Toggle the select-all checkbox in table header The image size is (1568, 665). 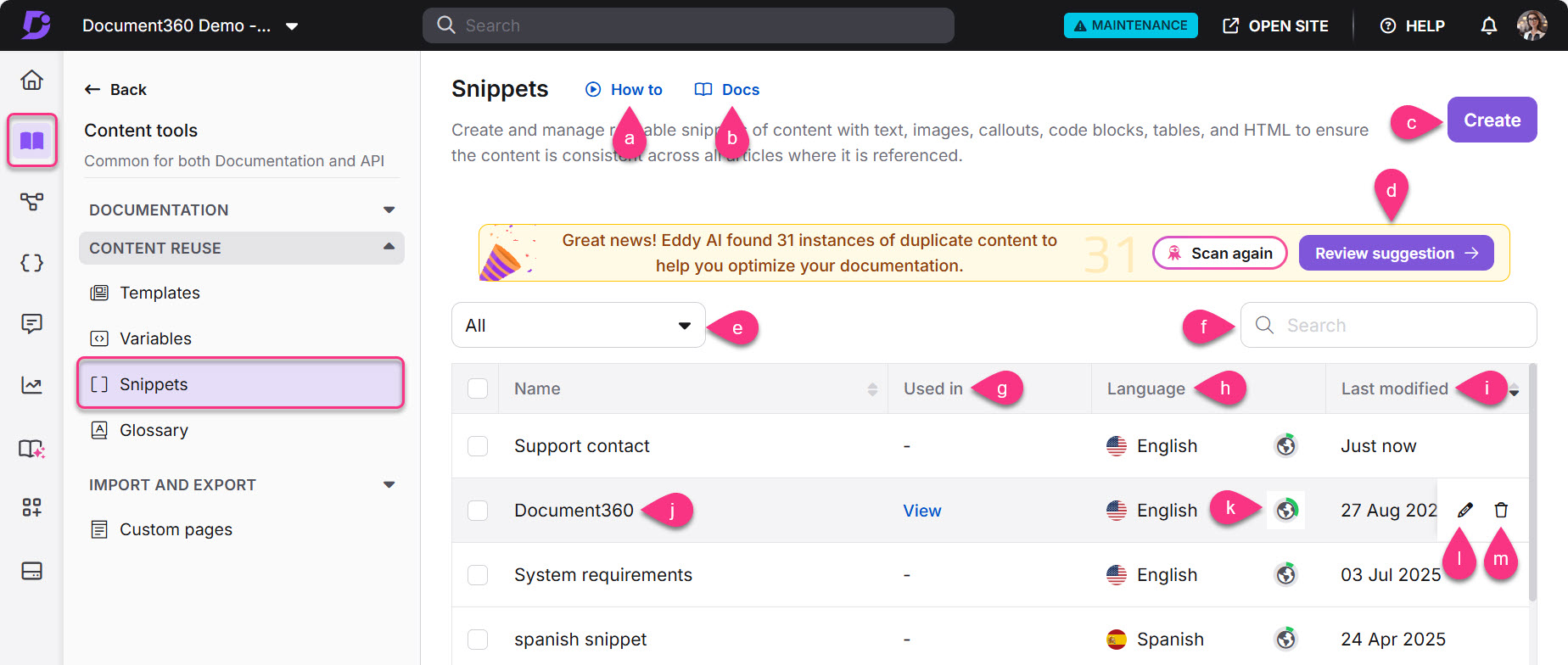coord(478,388)
